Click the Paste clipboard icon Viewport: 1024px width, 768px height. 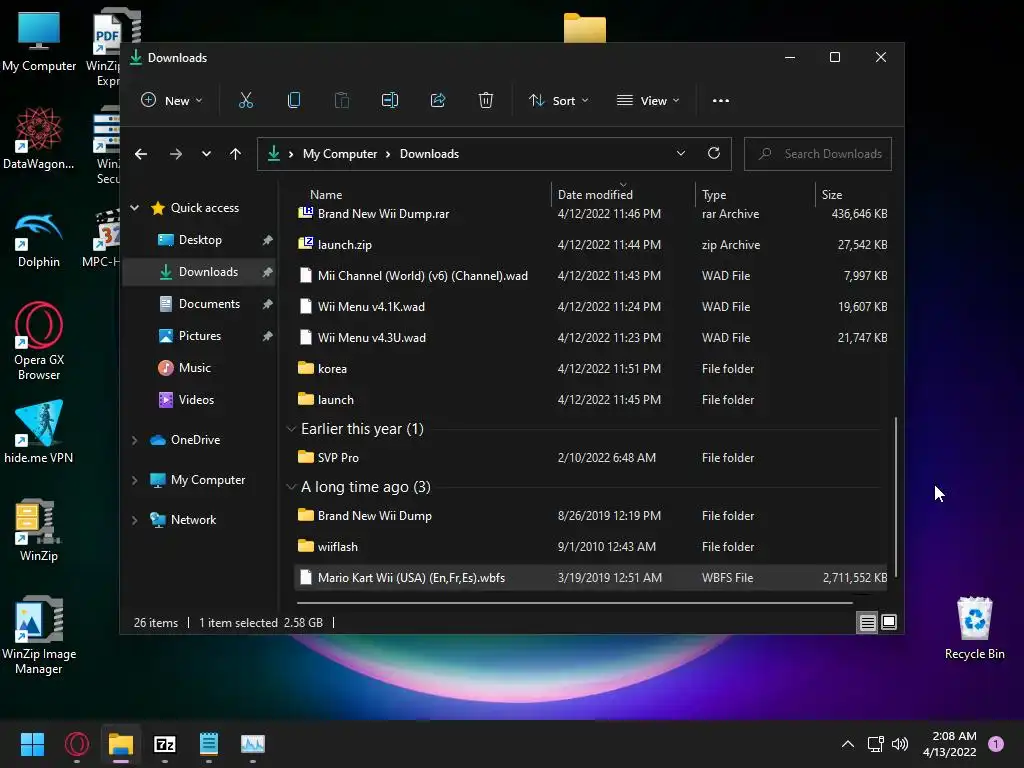click(342, 101)
